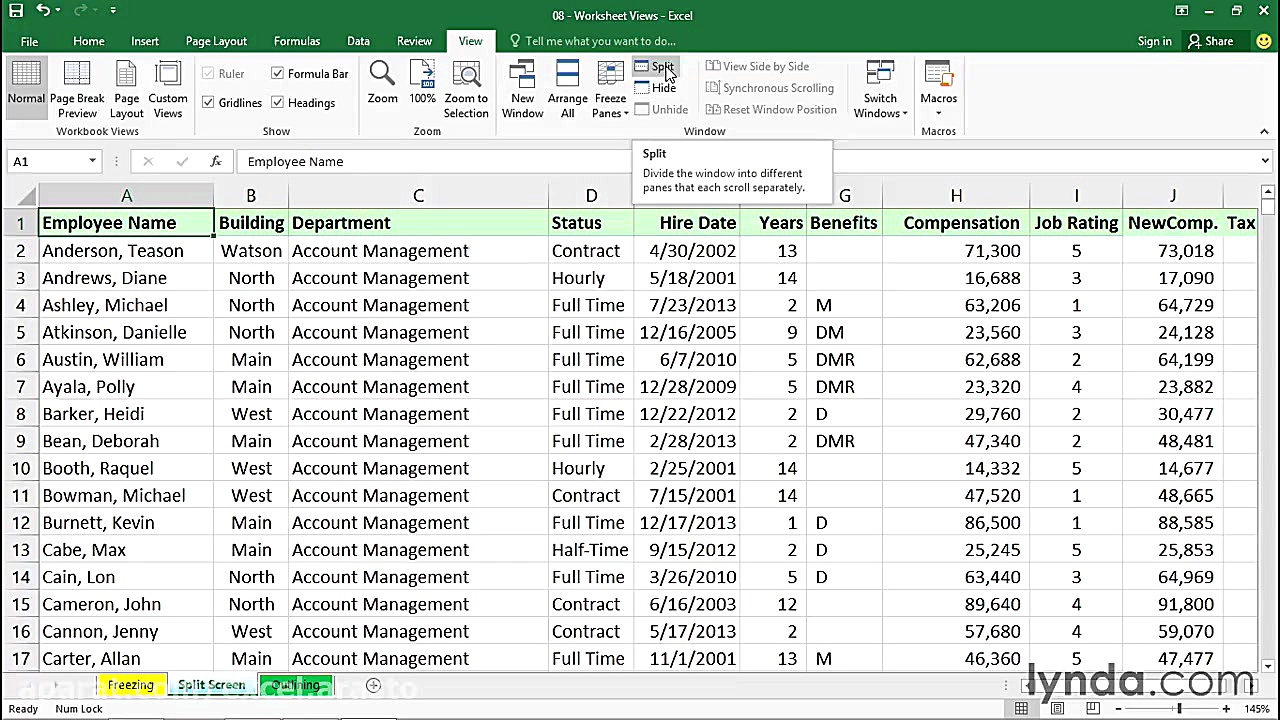Switch to the Formulas ribbon tab

(x=296, y=41)
